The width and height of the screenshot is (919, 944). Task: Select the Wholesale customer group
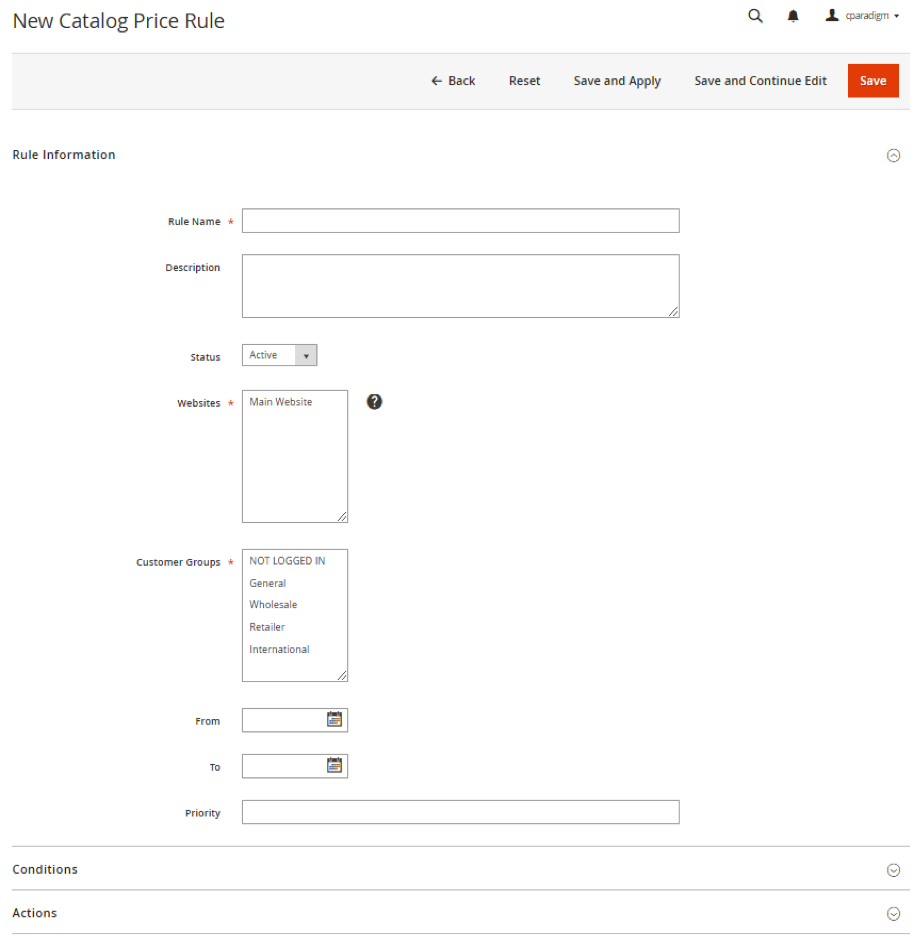click(273, 604)
